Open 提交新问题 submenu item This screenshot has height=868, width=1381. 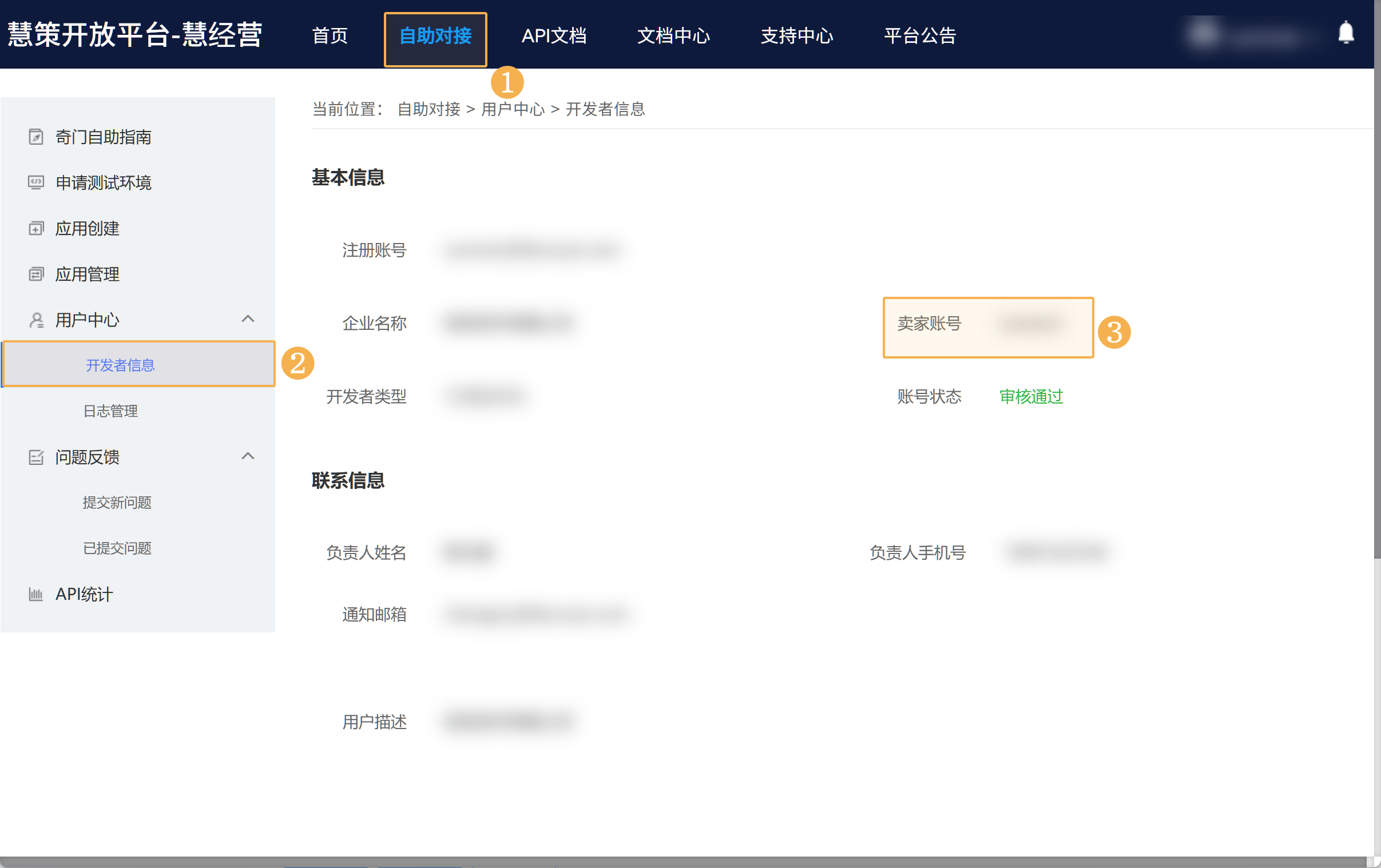(117, 503)
